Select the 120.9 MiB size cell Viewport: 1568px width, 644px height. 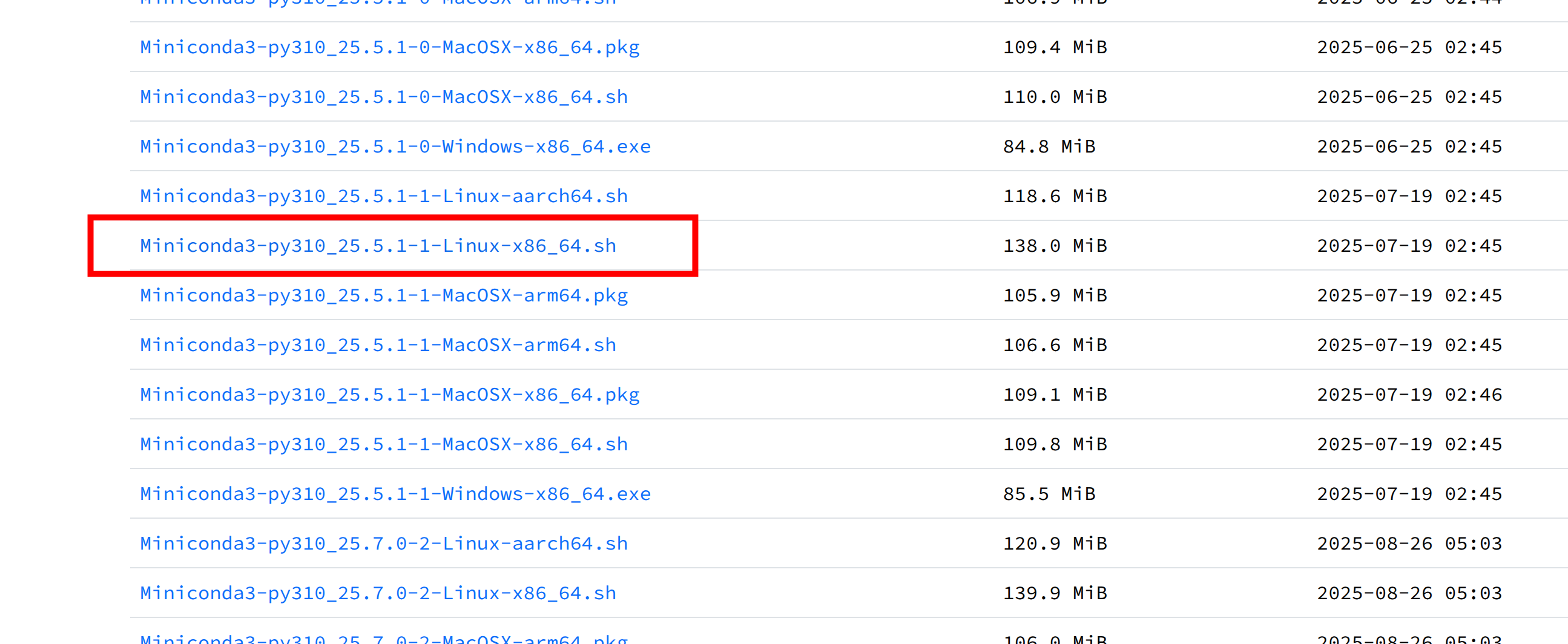(x=1055, y=544)
